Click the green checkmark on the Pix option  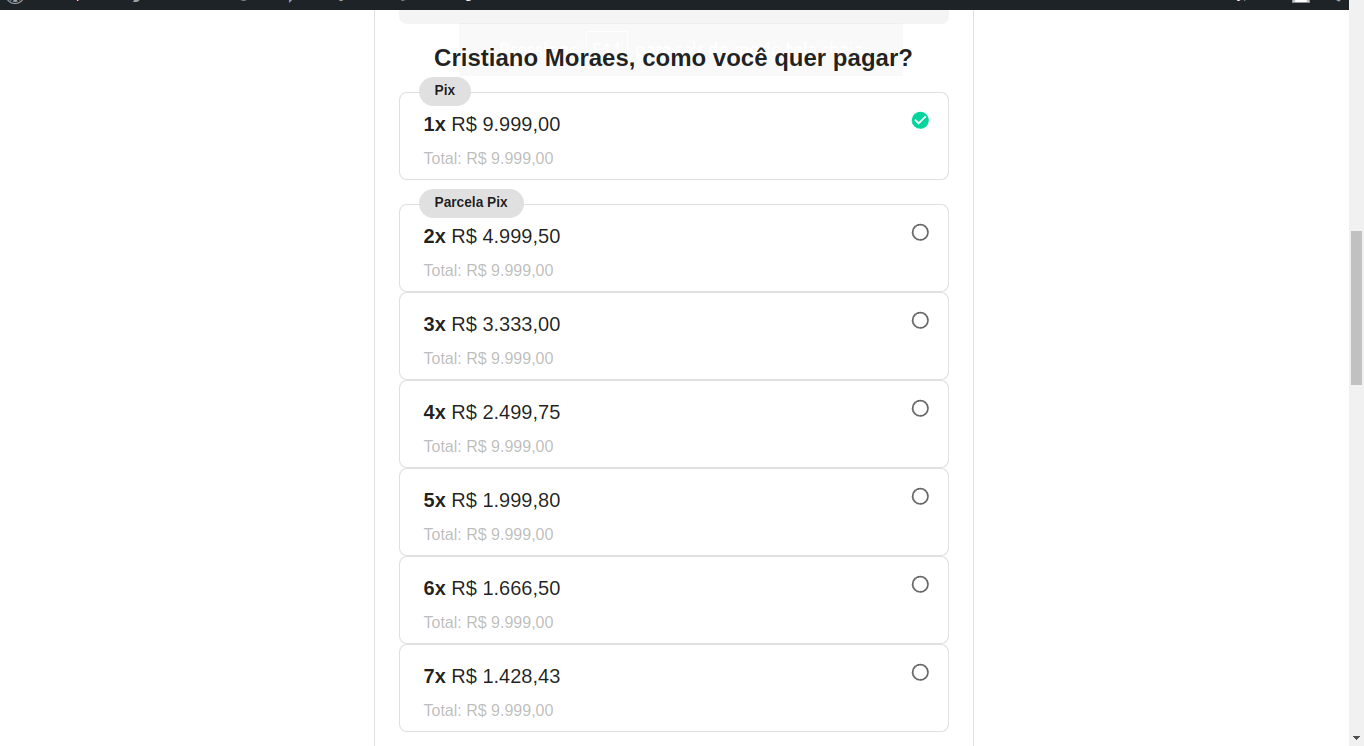(x=920, y=120)
